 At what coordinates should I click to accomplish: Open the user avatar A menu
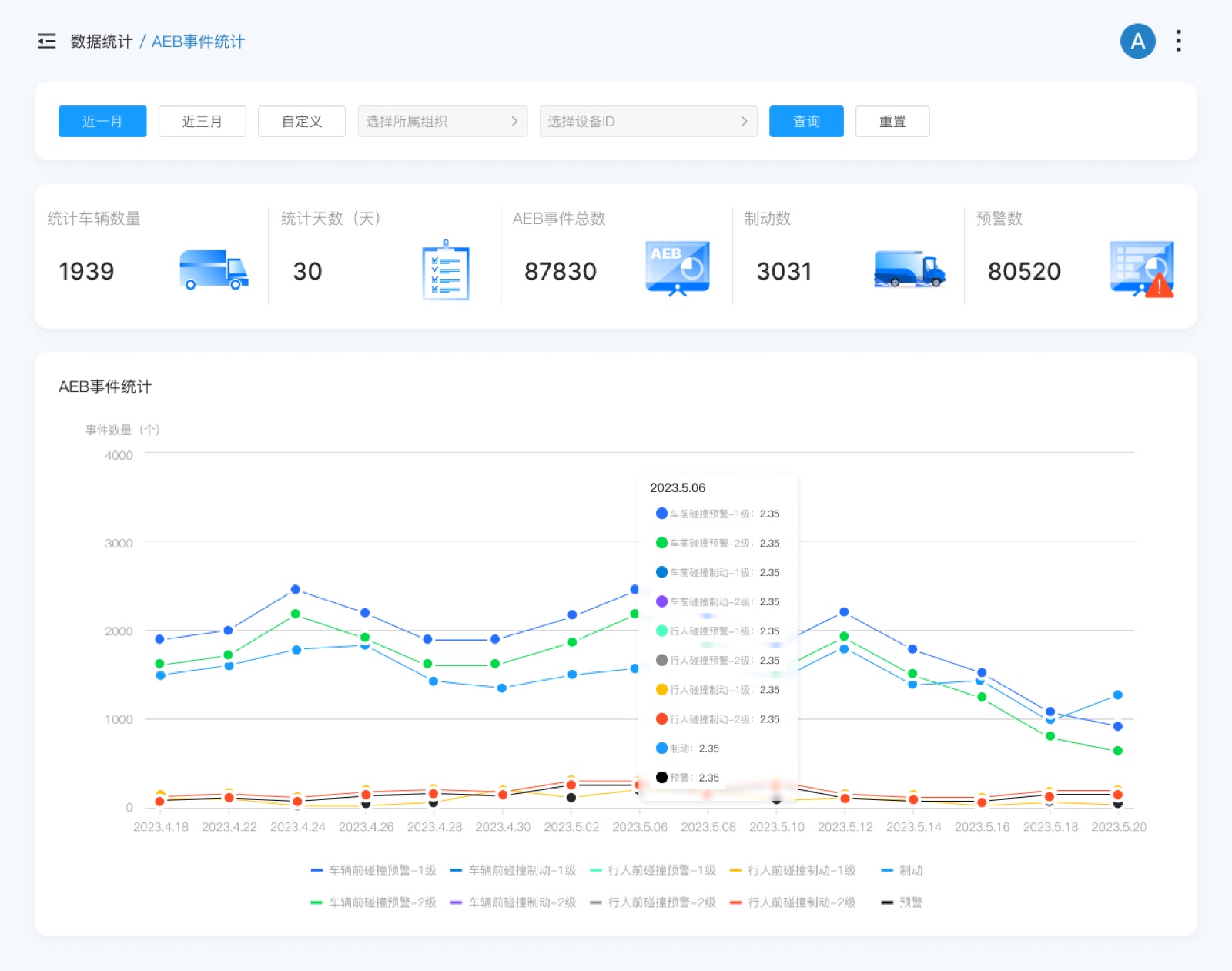[x=1137, y=41]
